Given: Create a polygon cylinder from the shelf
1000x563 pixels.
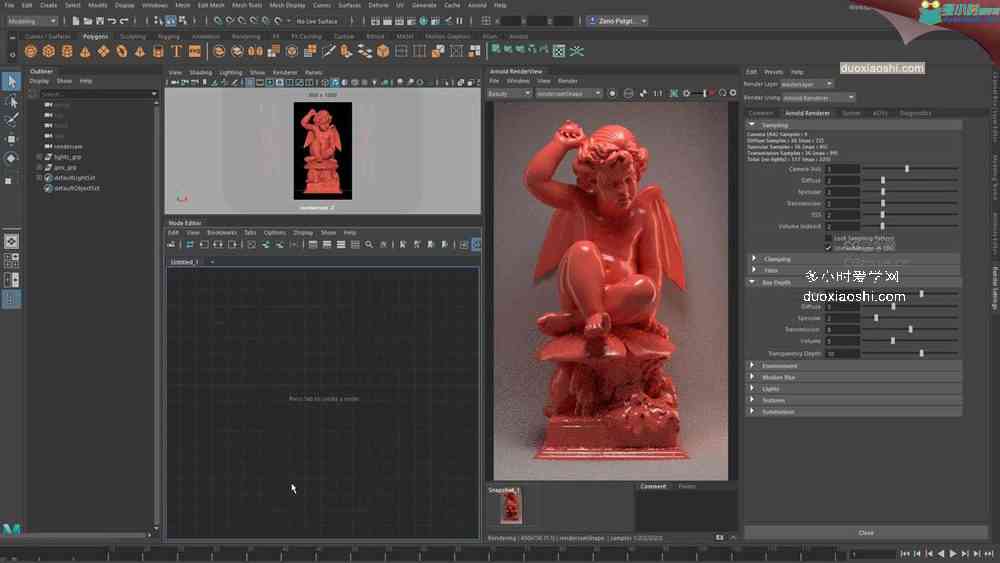Looking at the screenshot, I should pos(67,51).
